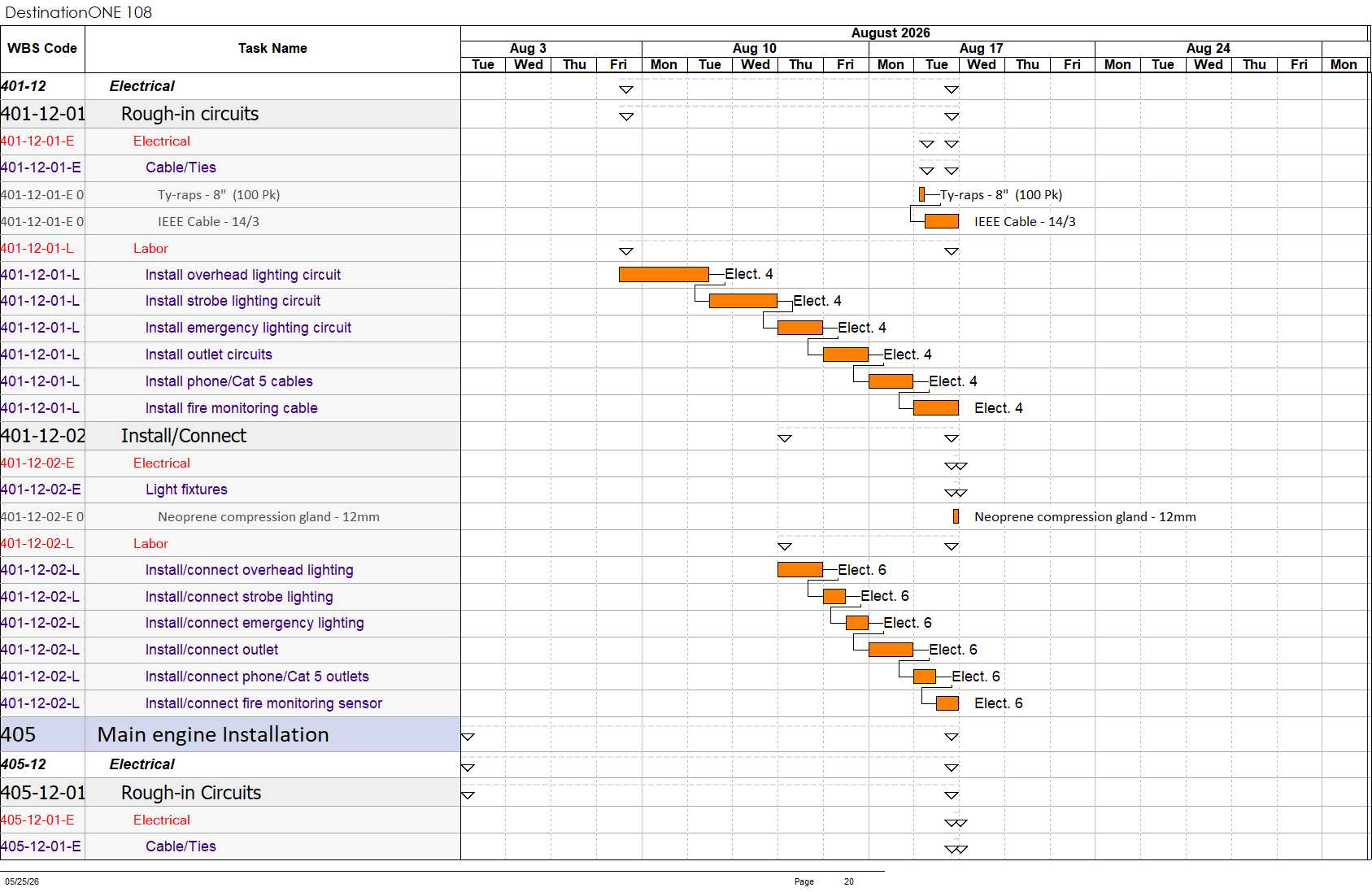Select the Aug 24 week header
Image resolution: width=1372 pixels, height=892 pixels.
(1209, 49)
